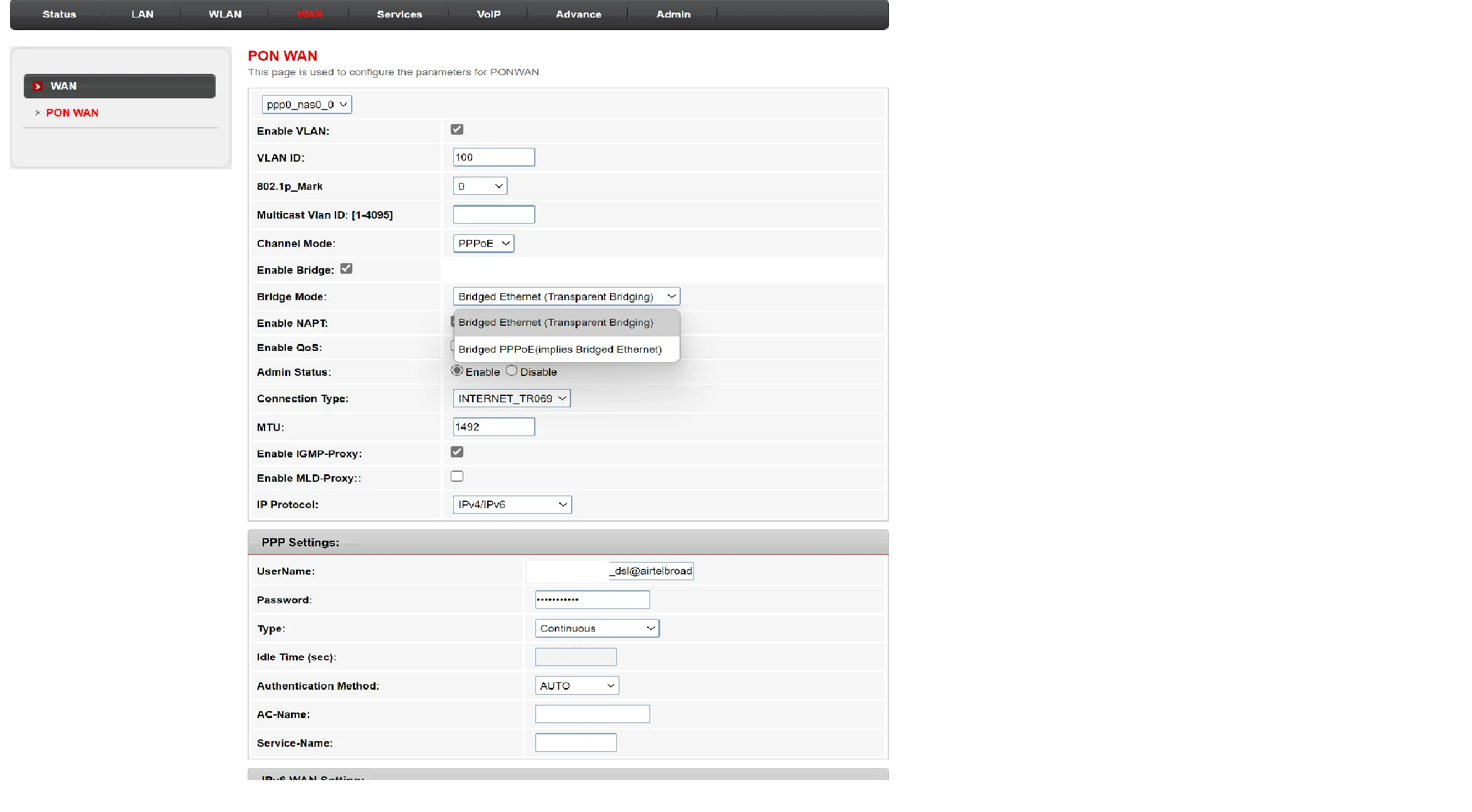1472x812 pixels.
Task: Click the red arrow icon beside WAN
Action: (38, 86)
